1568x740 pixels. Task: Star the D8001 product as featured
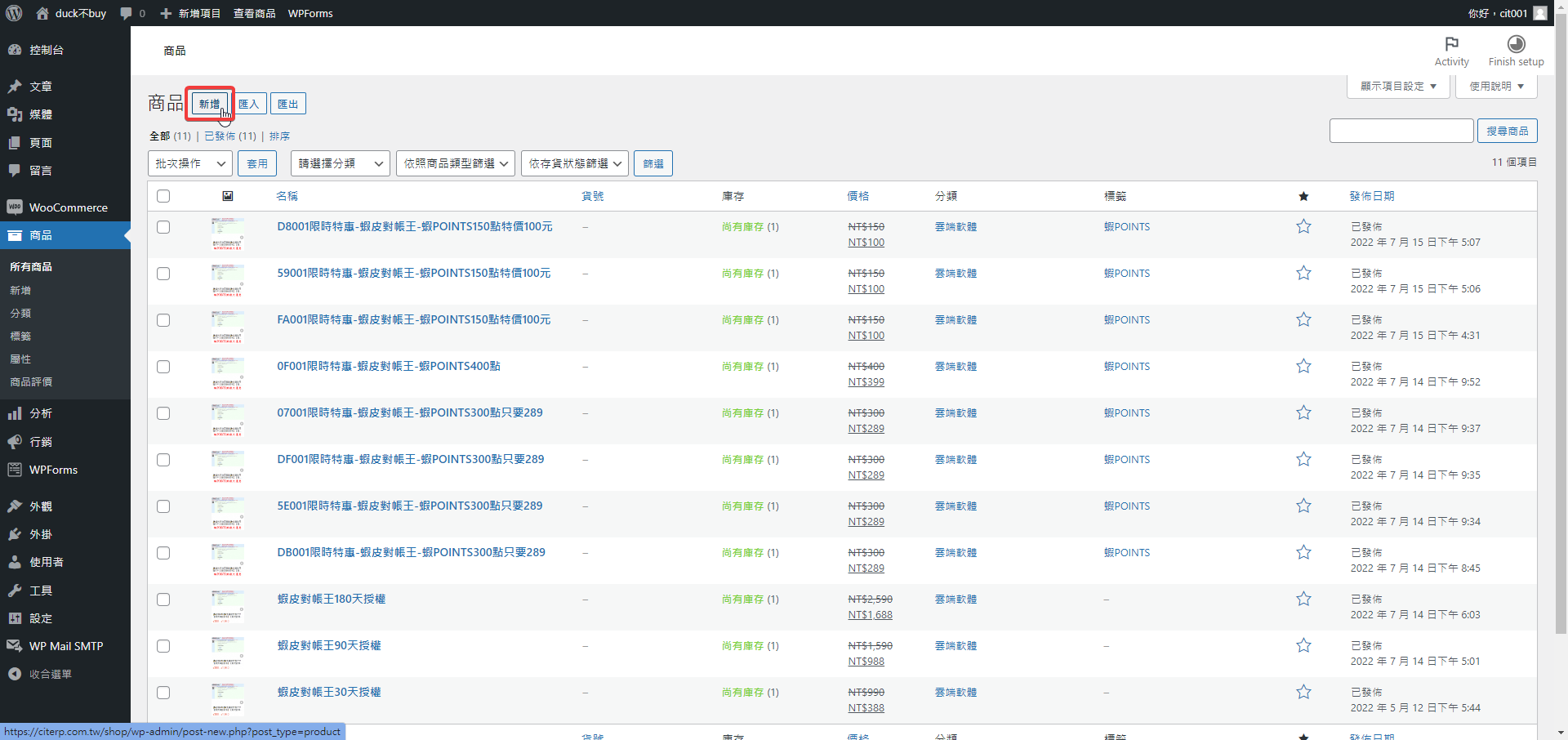1303,226
